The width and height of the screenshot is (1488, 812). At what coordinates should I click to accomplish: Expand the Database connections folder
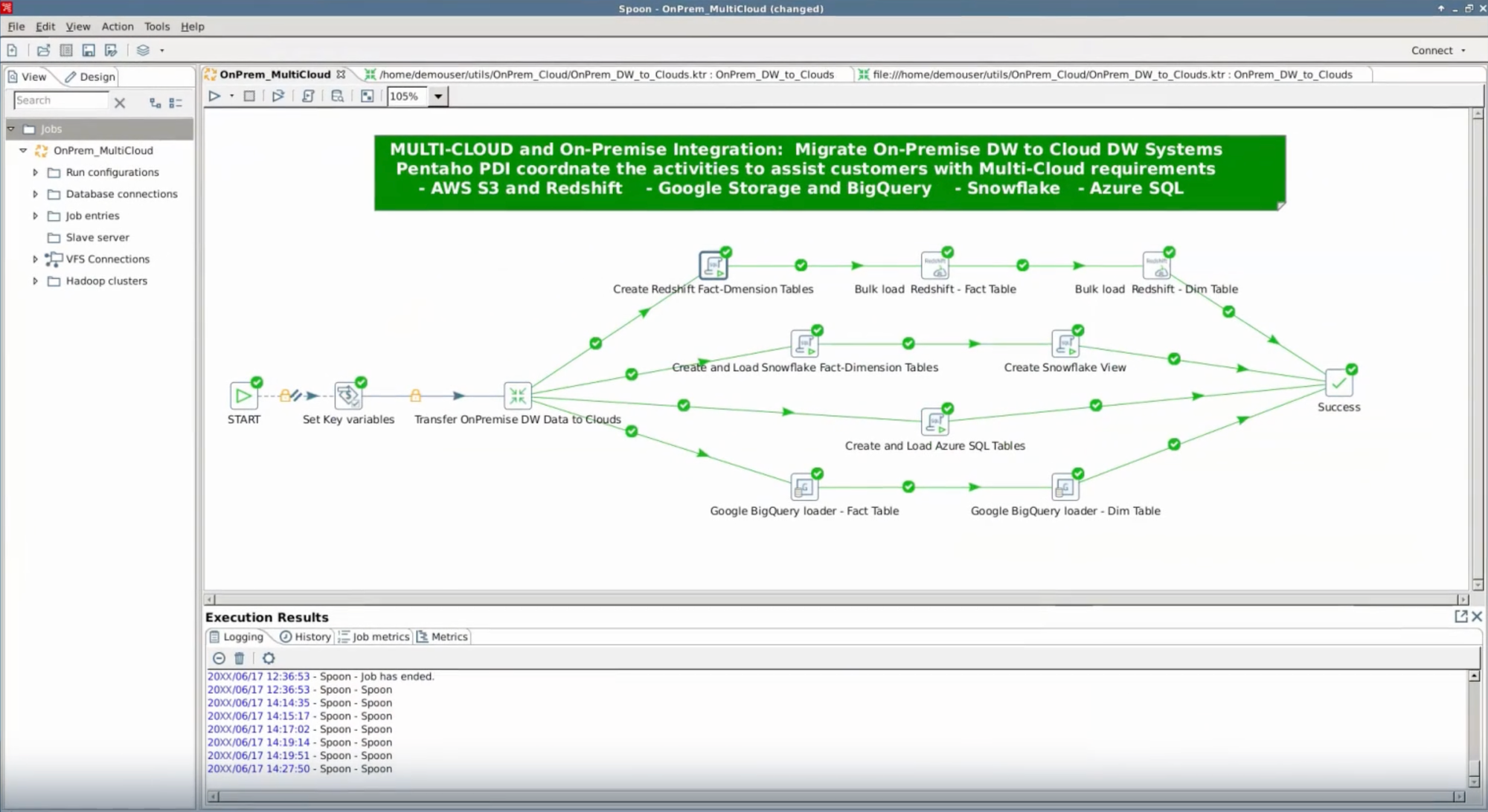coord(35,194)
